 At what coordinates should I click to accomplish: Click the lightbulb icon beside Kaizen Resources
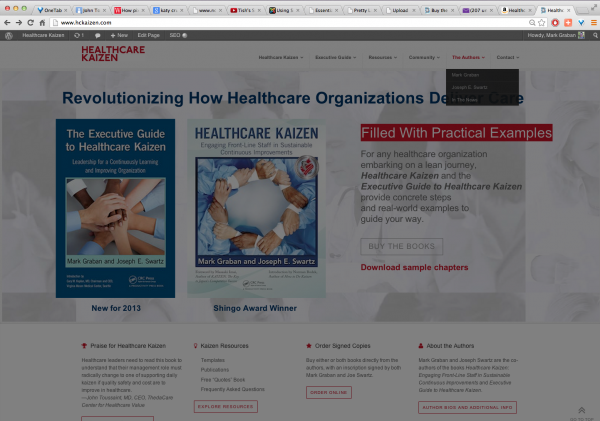pyautogui.click(x=196, y=346)
